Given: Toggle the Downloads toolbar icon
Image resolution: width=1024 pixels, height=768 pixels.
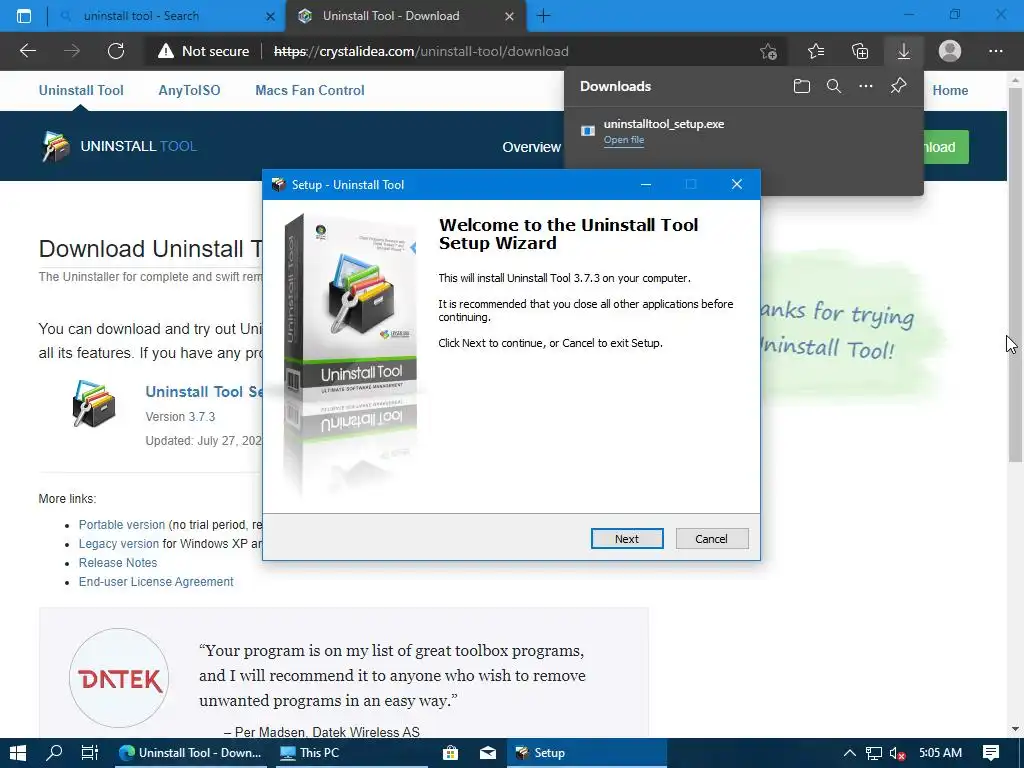Looking at the screenshot, I should click(904, 51).
